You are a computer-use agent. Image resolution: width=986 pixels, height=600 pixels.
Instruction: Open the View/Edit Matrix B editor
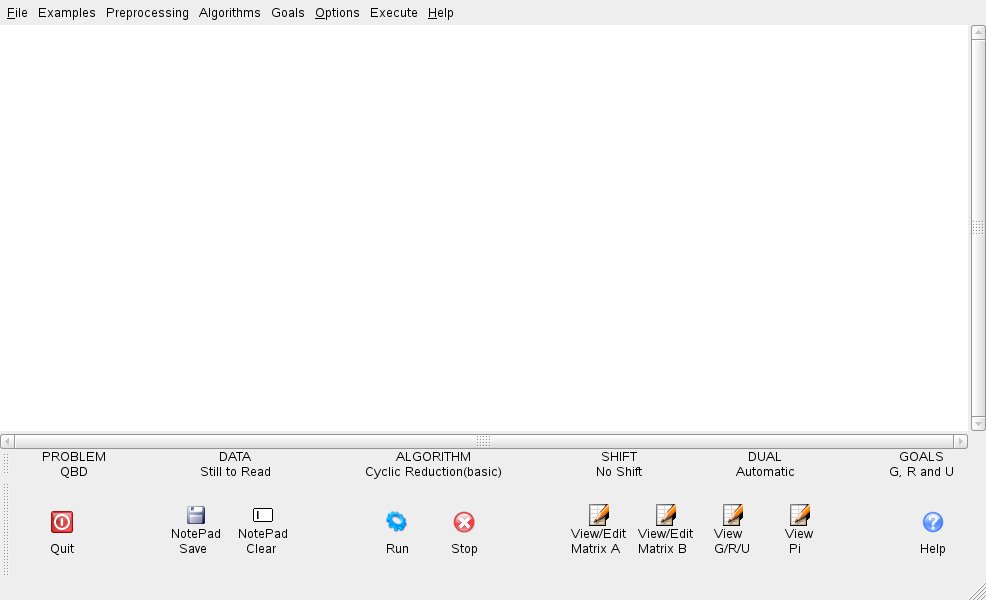665,515
